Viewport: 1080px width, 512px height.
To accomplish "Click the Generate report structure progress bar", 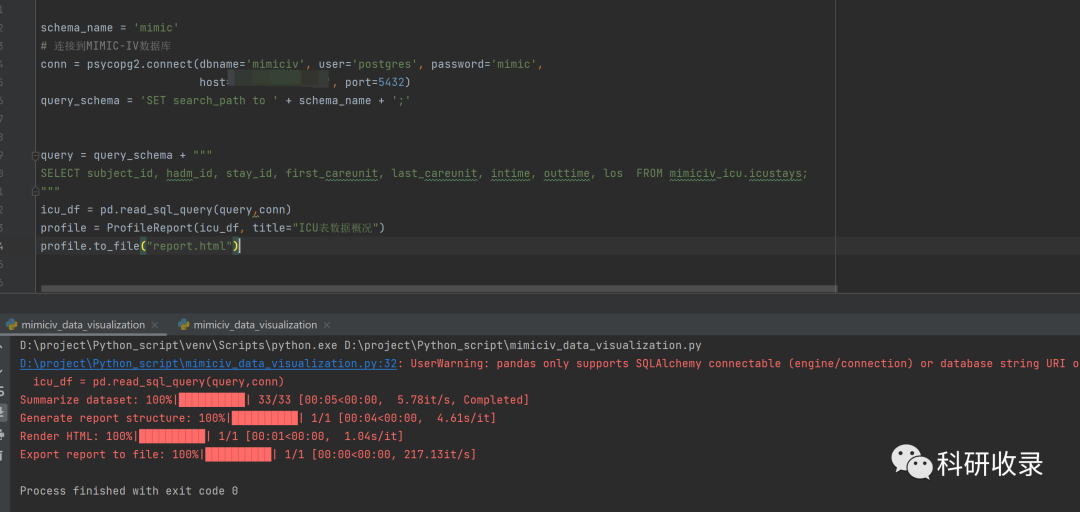I will tap(264, 418).
